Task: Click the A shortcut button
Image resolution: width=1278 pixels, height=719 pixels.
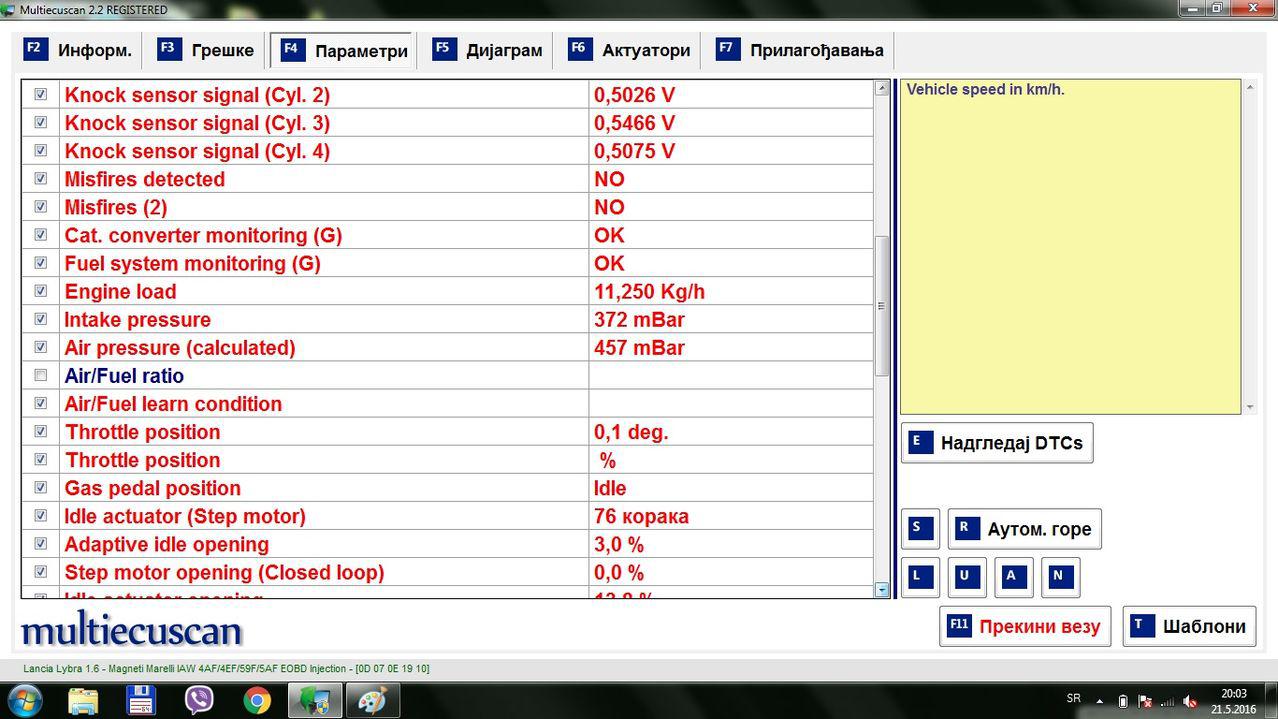Action: [x=1014, y=577]
